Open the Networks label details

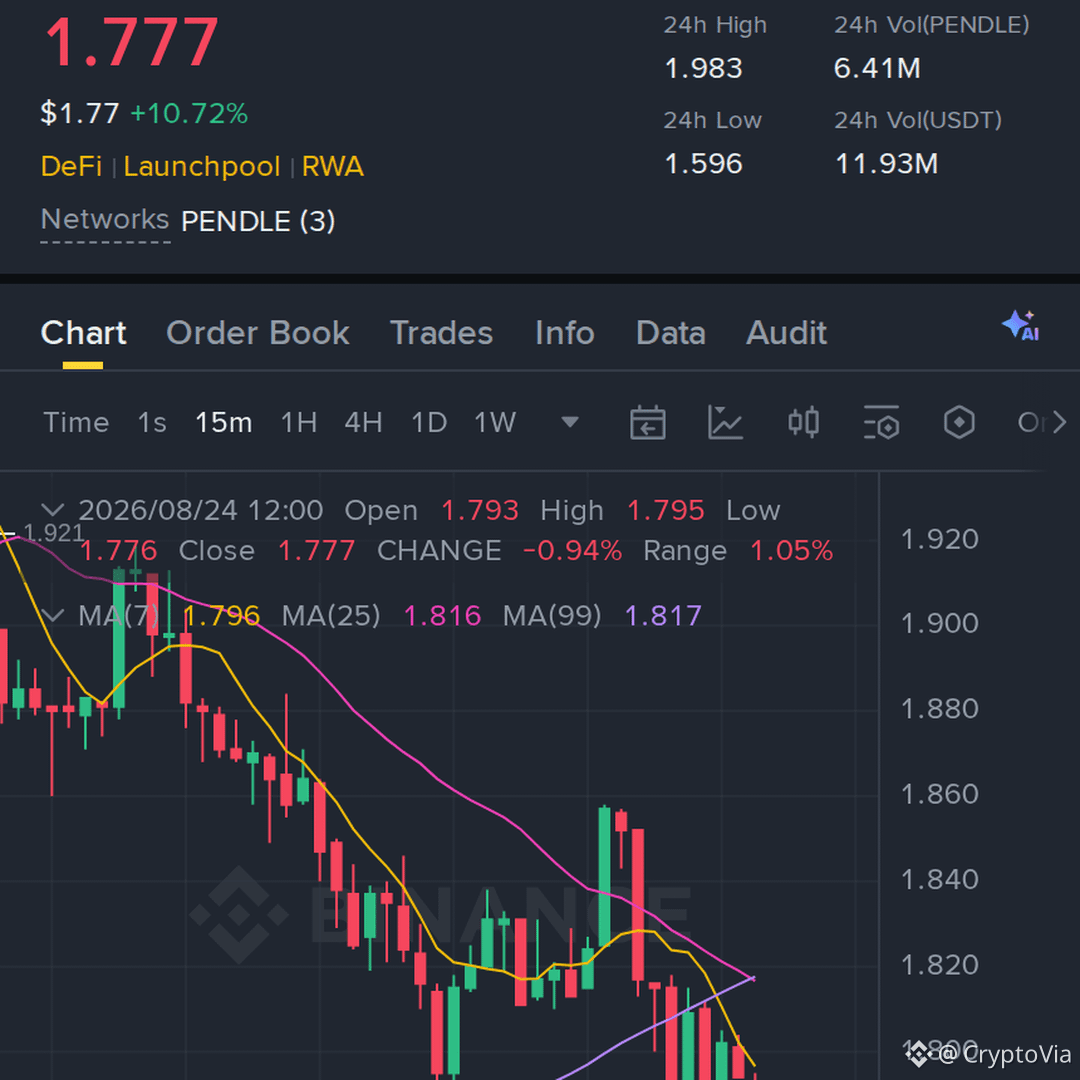[x=105, y=220]
